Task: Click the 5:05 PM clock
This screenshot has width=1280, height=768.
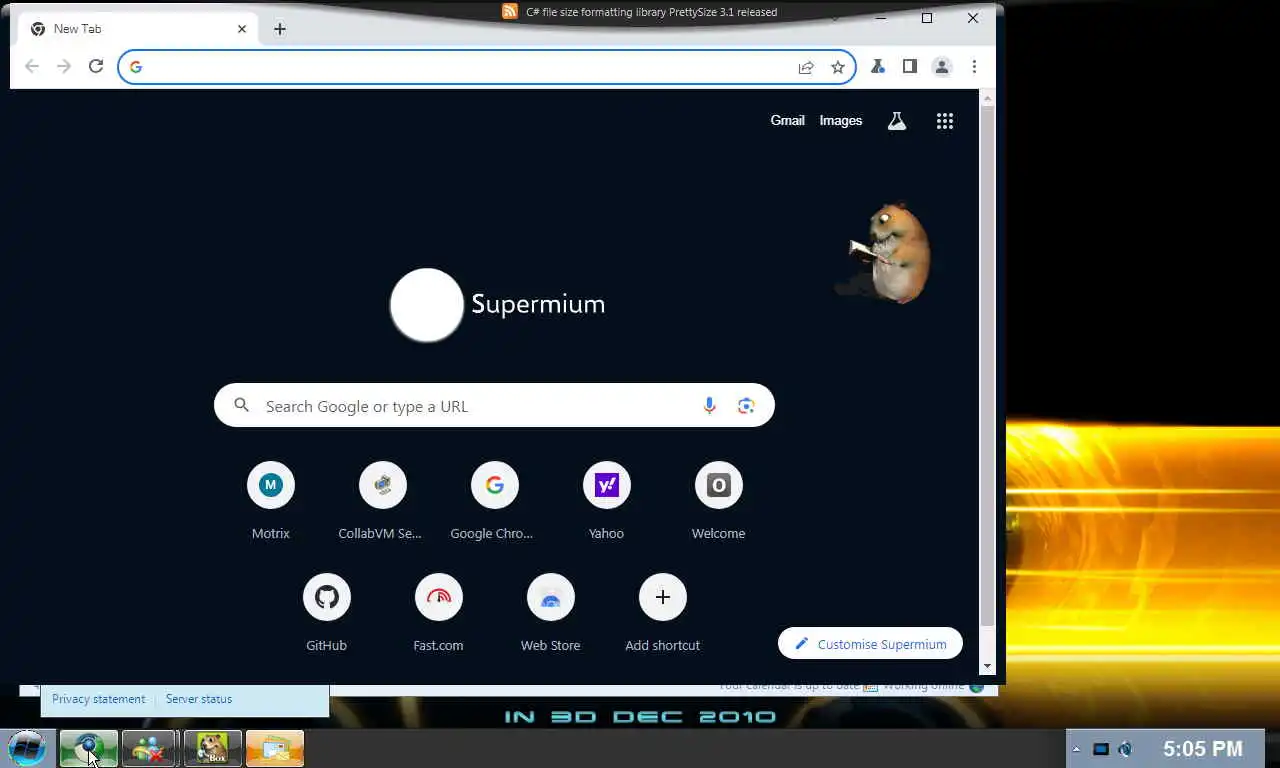Action: 1203,748
